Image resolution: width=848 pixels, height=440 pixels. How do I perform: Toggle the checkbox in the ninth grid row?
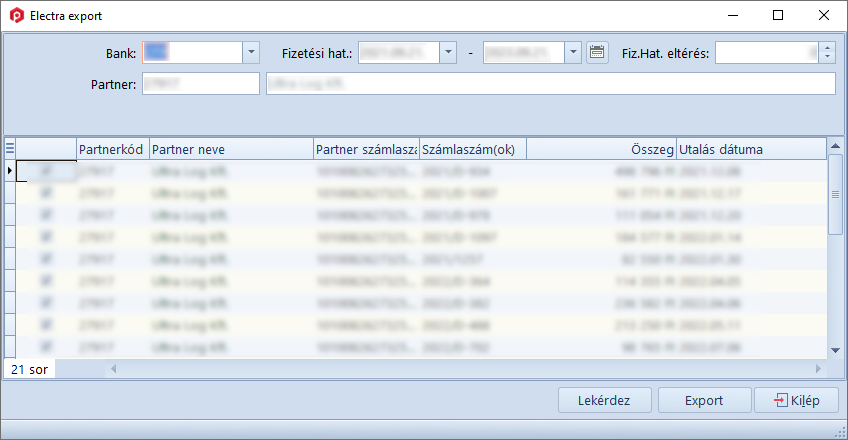(x=47, y=346)
